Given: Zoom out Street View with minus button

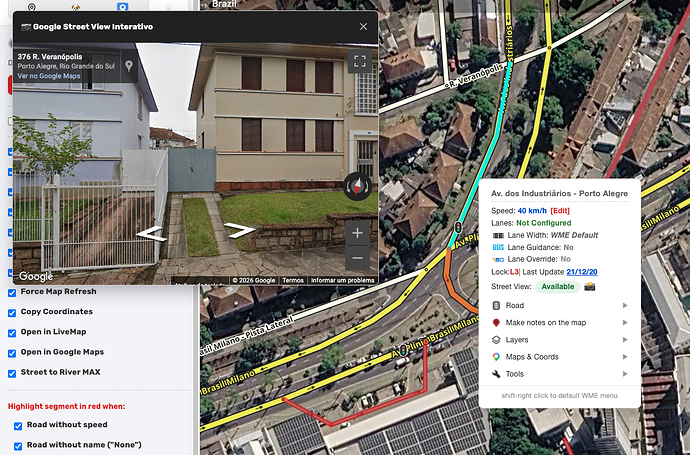Looking at the screenshot, I should coord(357,258).
